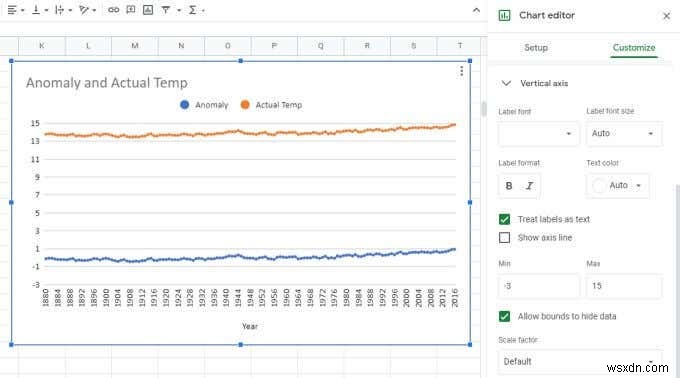This screenshot has width=680, height=378.
Task: Click the blue Anomaly legend dot
Action: [184, 104]
